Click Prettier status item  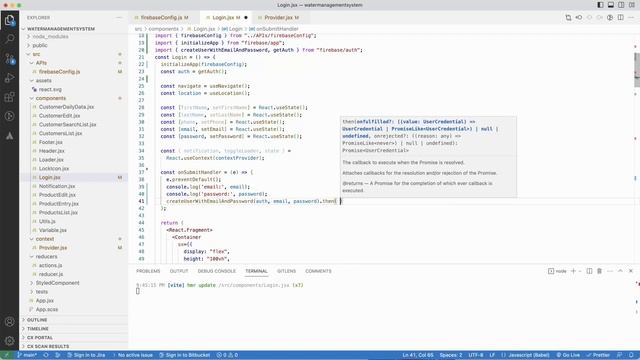click(x=598, y=355)
